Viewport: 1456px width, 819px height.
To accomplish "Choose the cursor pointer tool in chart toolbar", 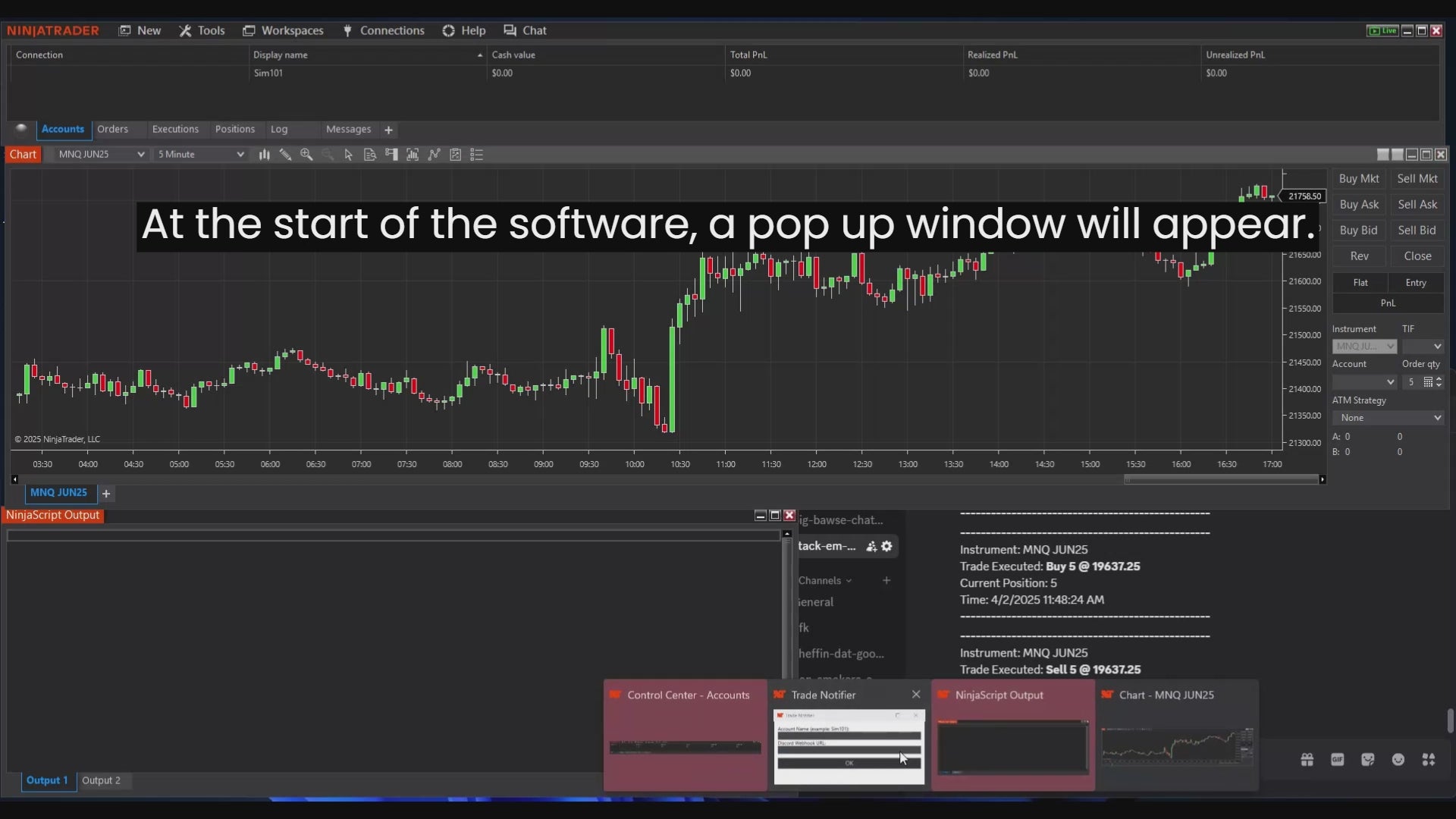I will click(349, 155).
